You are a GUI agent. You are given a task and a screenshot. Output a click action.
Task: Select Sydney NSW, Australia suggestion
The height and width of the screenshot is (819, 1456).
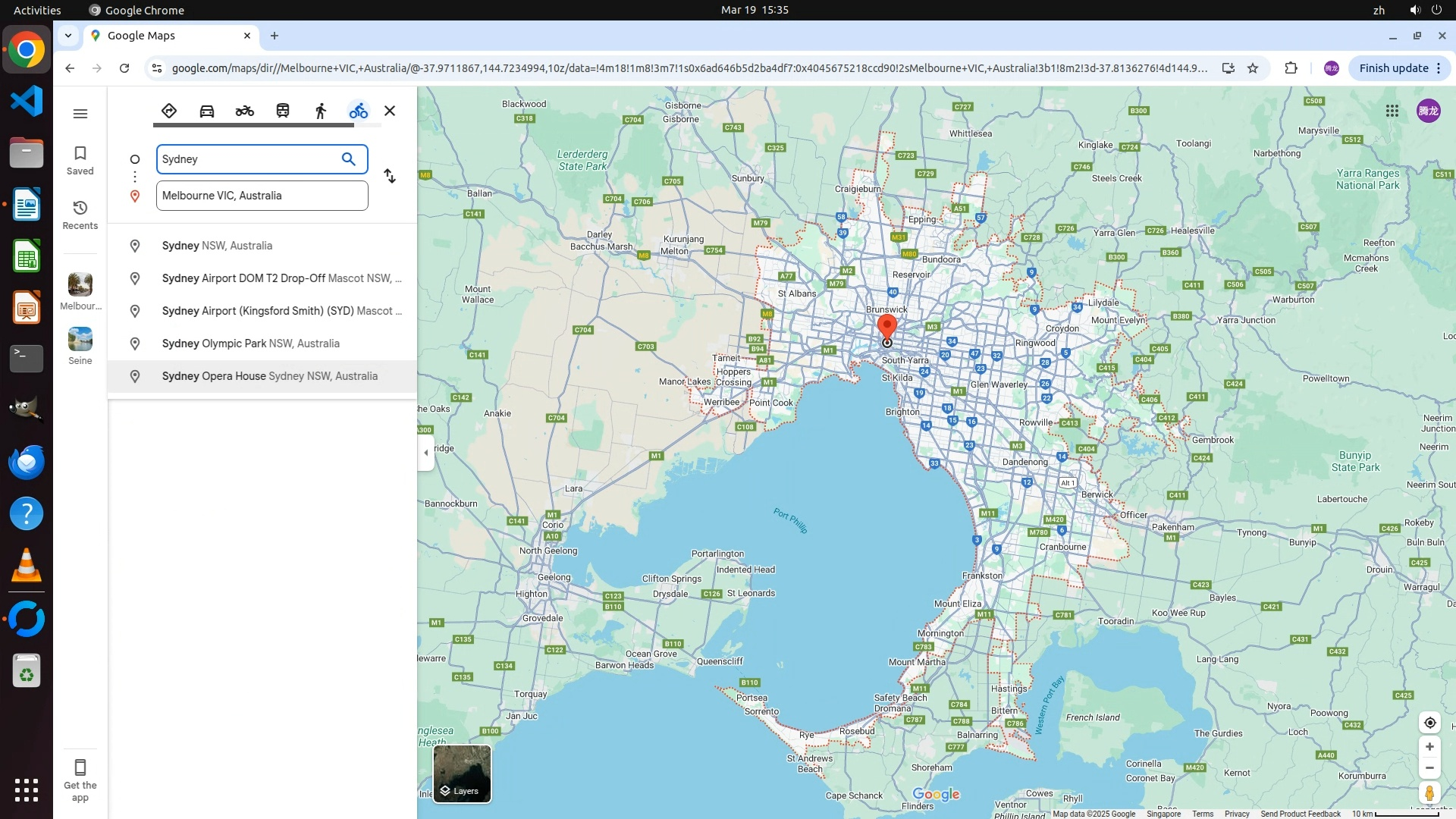pos(217,246)
